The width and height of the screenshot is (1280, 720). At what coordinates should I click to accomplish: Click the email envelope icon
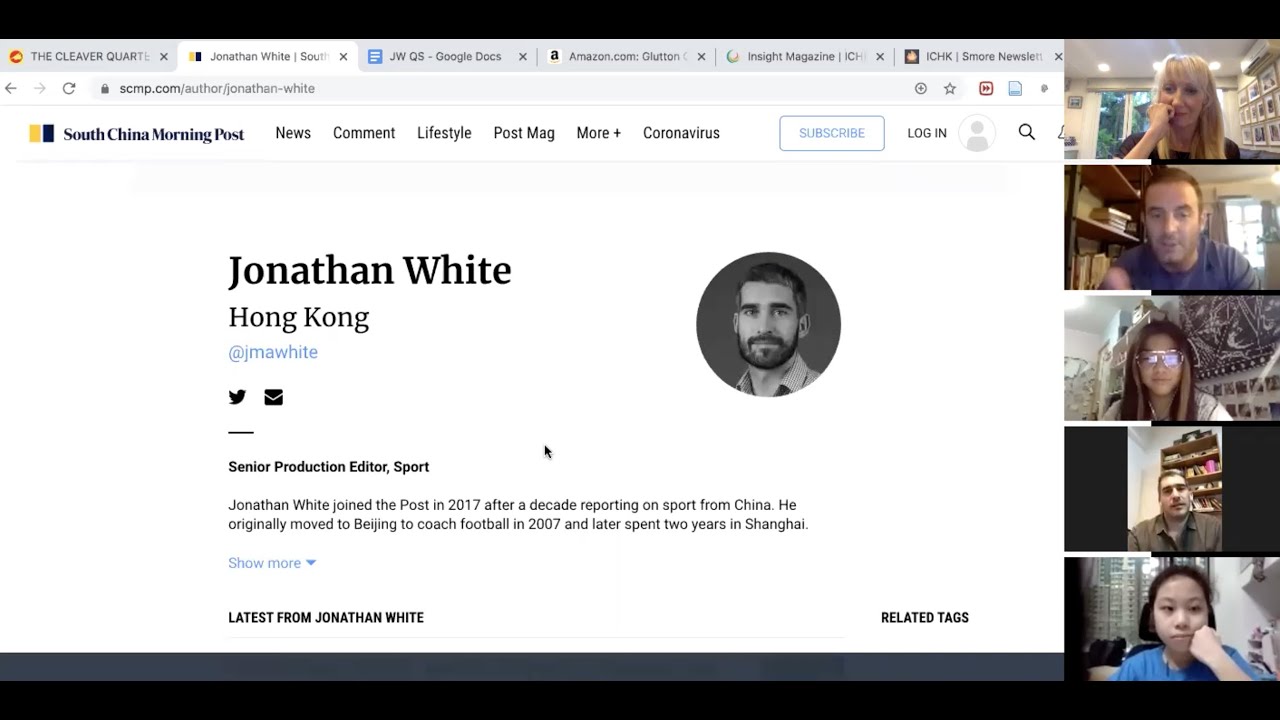[273, 397]
